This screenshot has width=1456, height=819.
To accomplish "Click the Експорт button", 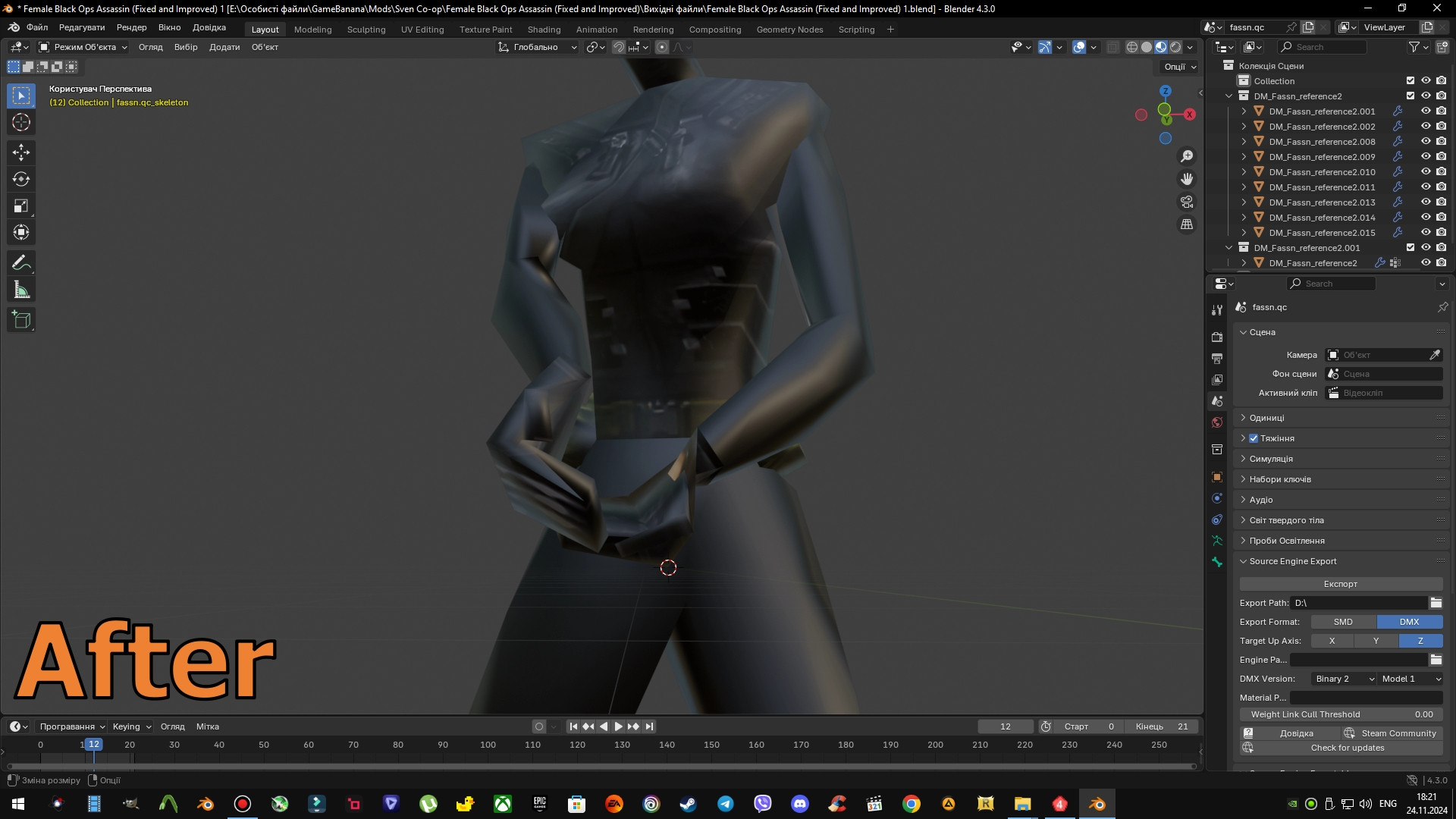I will [1340, 584].
